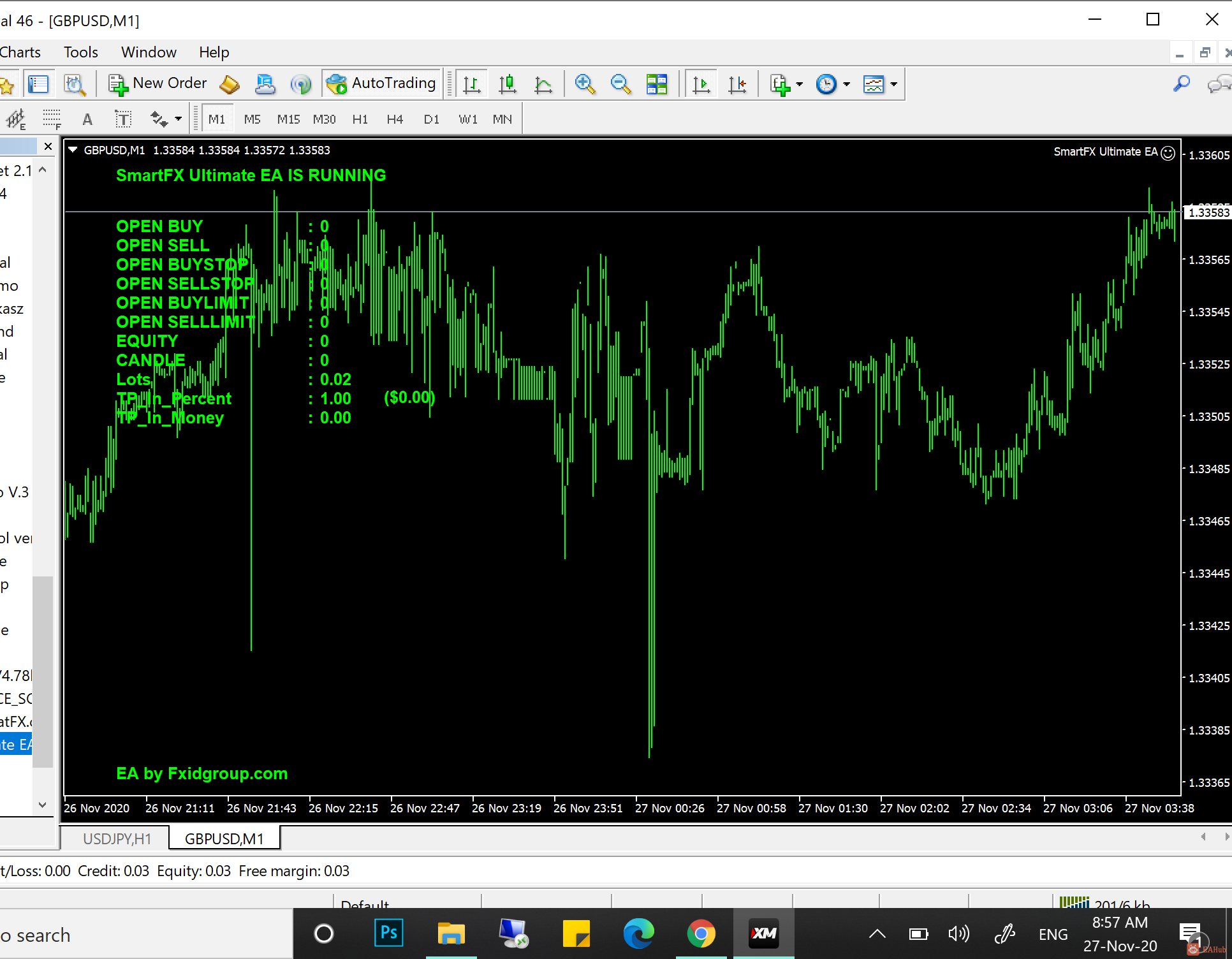
Task: Open the Data Window magnifier icon
Action: tap(75, 84)
